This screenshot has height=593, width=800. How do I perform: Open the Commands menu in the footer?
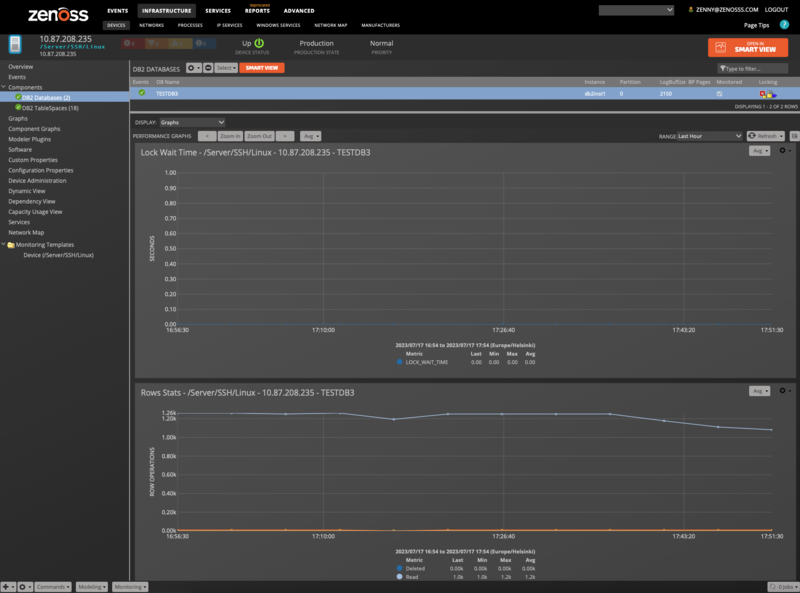pos(53,587)
